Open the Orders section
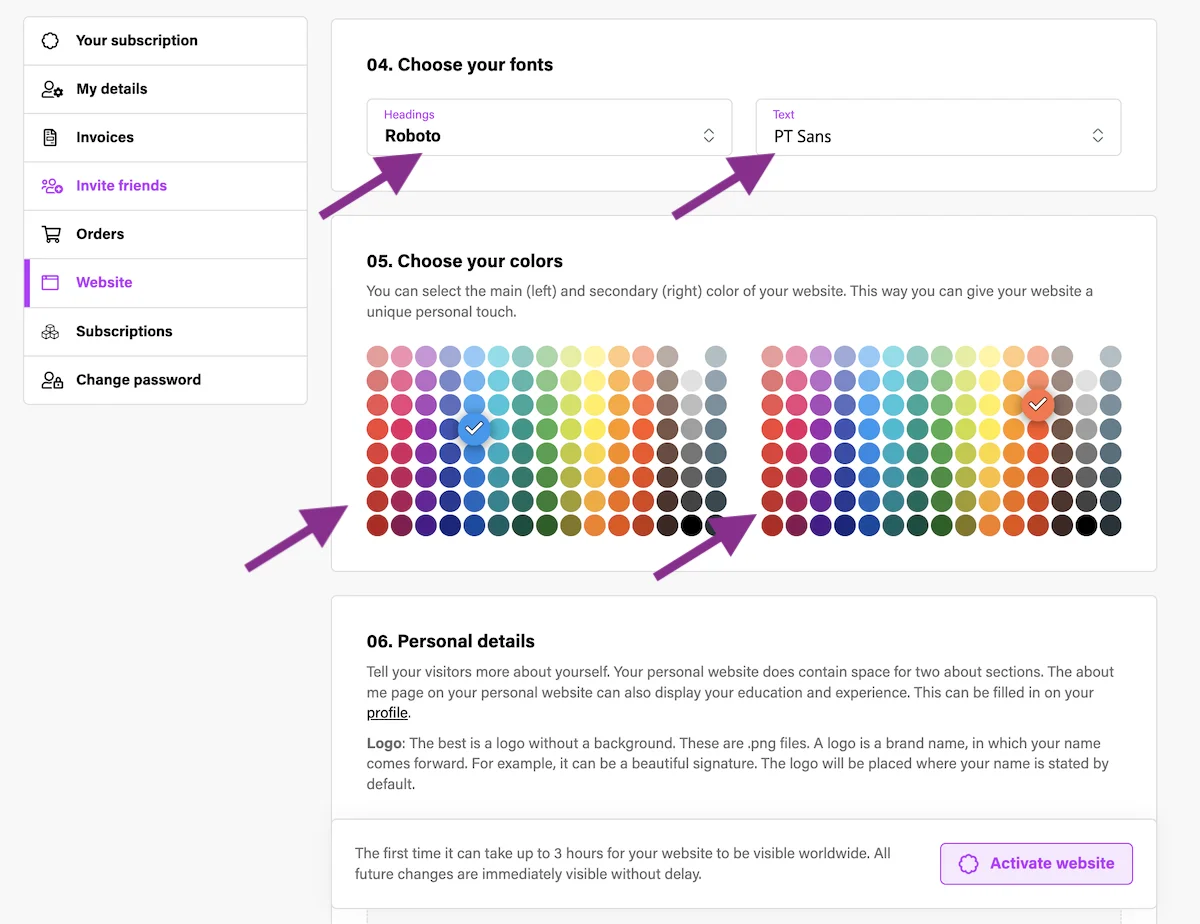 165,234
